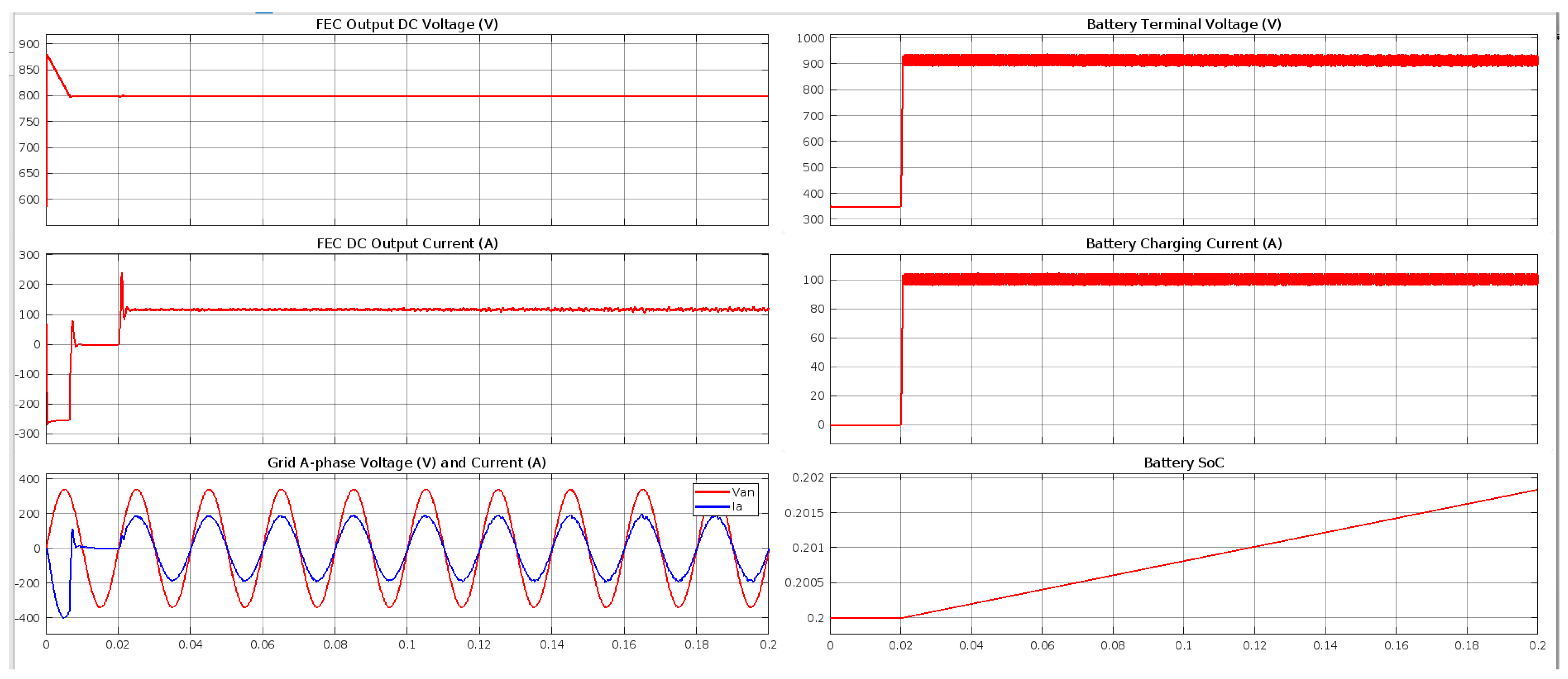Select the FEC DC Output Current title
1568x679 pixels.
pyautogui.click(x=406, y=243)
